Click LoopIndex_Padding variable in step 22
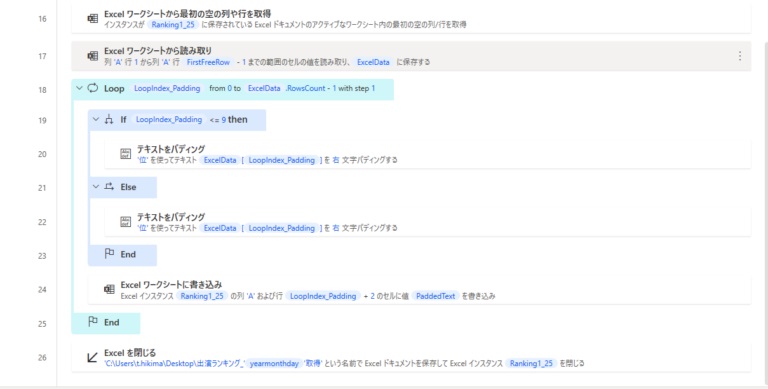This screenshot has height=389, width=768. coord(282,228)
